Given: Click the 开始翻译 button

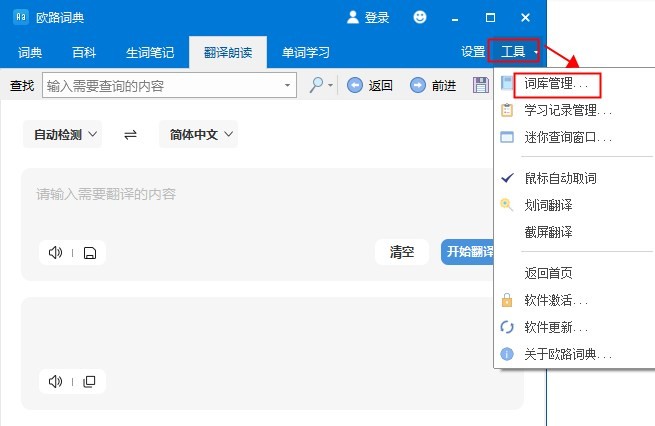Looking at the screenshot, I should [467, 252].
